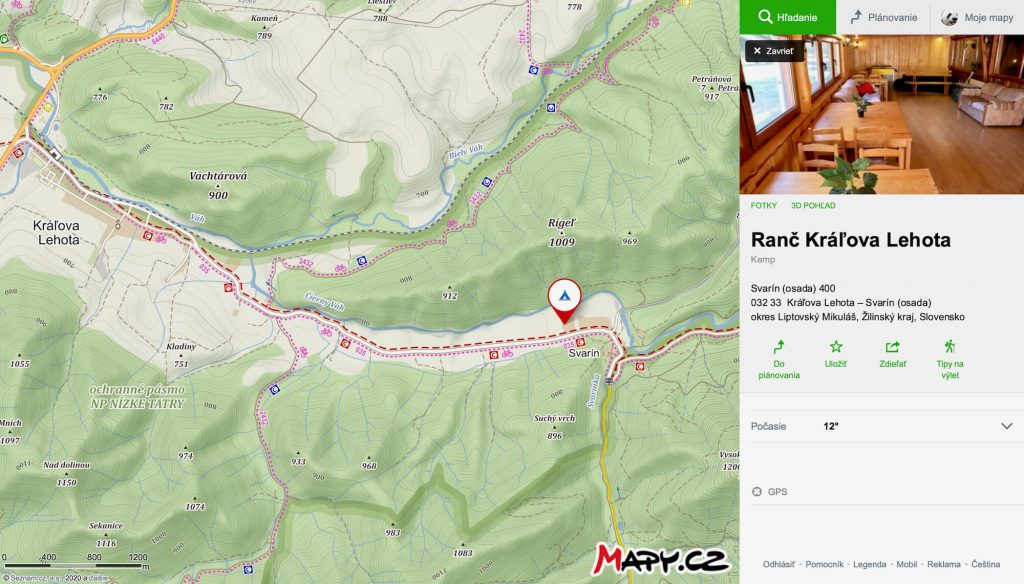1024x584 pixels.
Task: Close the photo panel with Zavrieť
Action: 774,51
